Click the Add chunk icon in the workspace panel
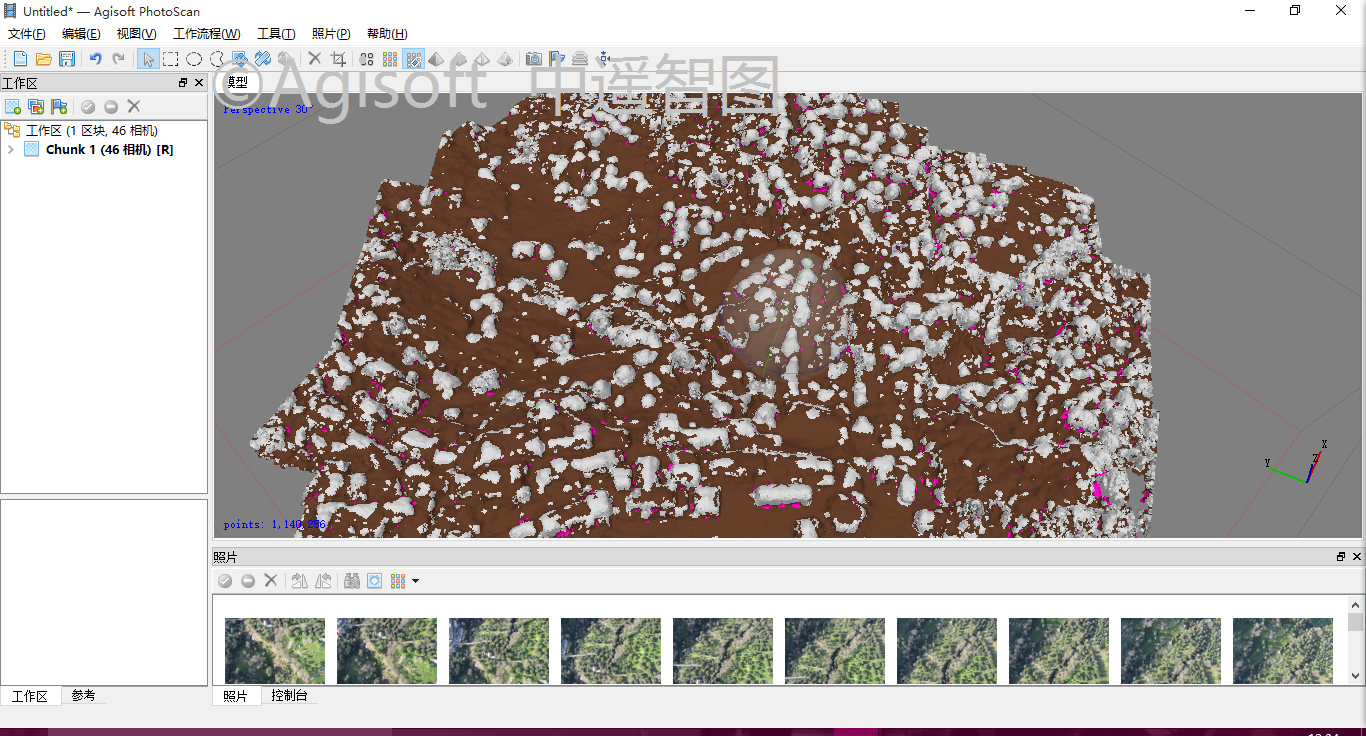Image resolution: width=1366 pixels, height=736 pixels. pos(13,106)
